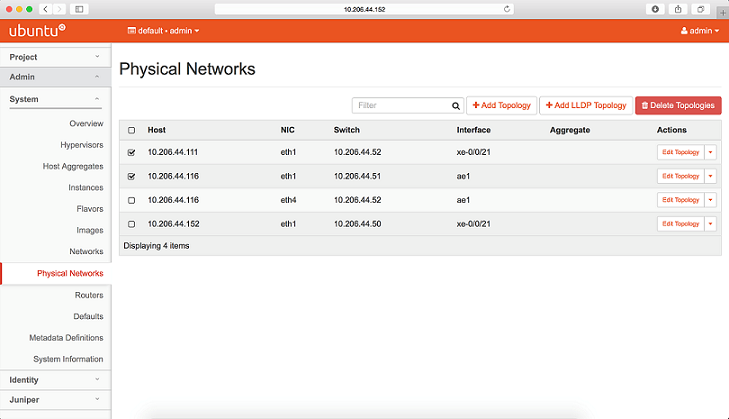
Task: Click Edit Topology for 10.206.44.116 eth1
Action: (x=681, y=176)
